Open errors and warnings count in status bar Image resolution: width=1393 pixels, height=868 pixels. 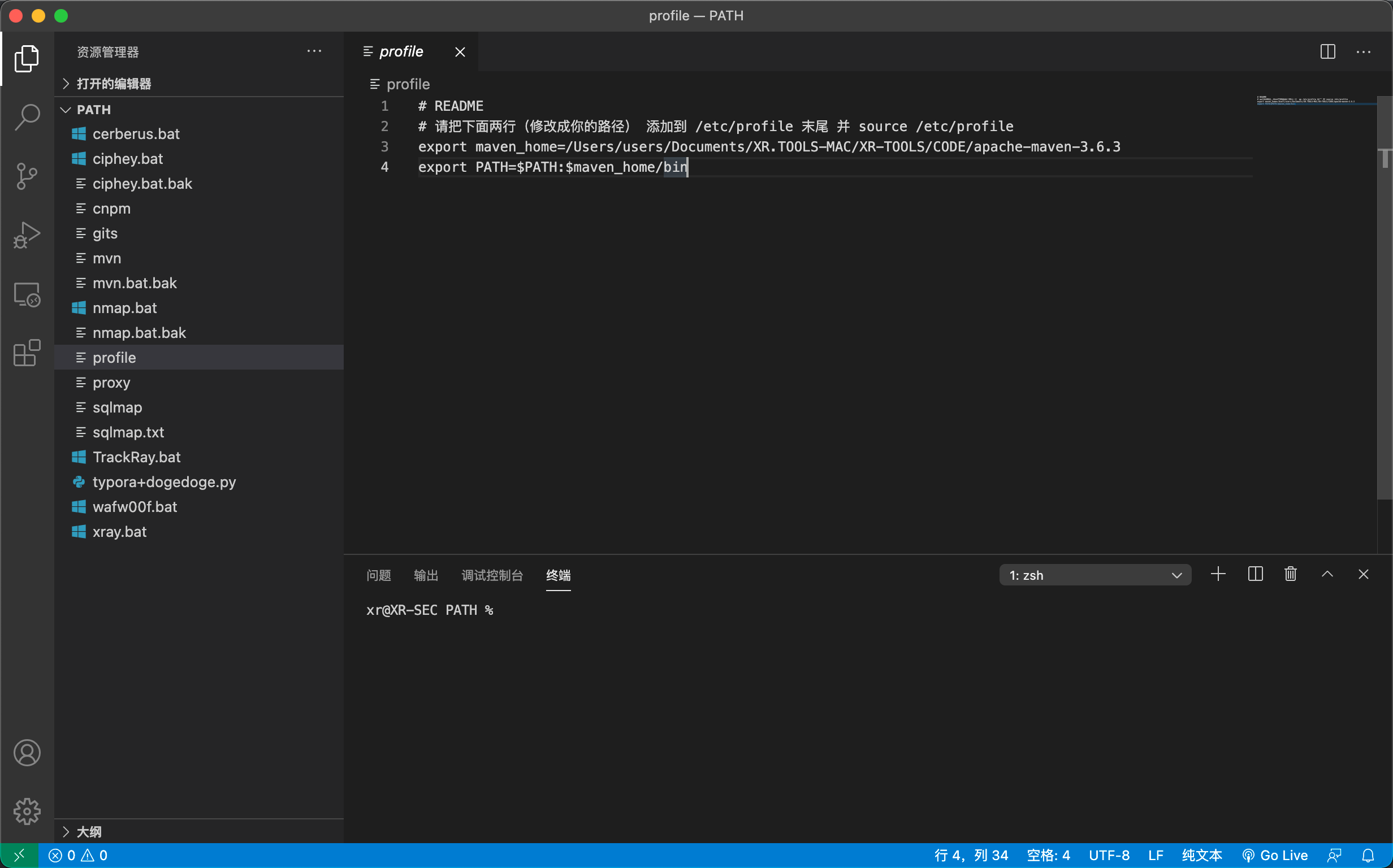78,856
